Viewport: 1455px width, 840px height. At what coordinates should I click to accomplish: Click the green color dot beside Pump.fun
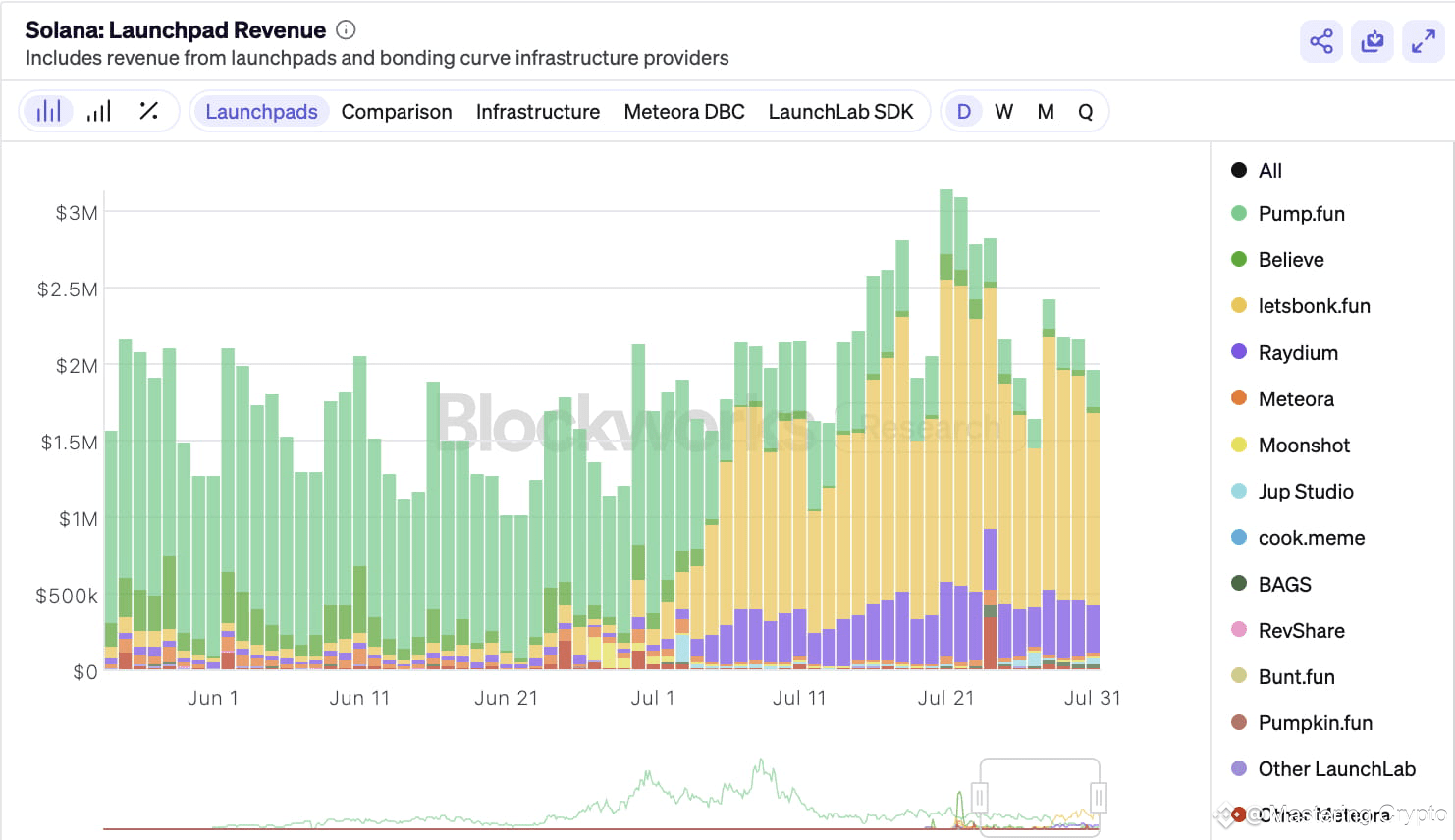click(x=1238, y=213)
